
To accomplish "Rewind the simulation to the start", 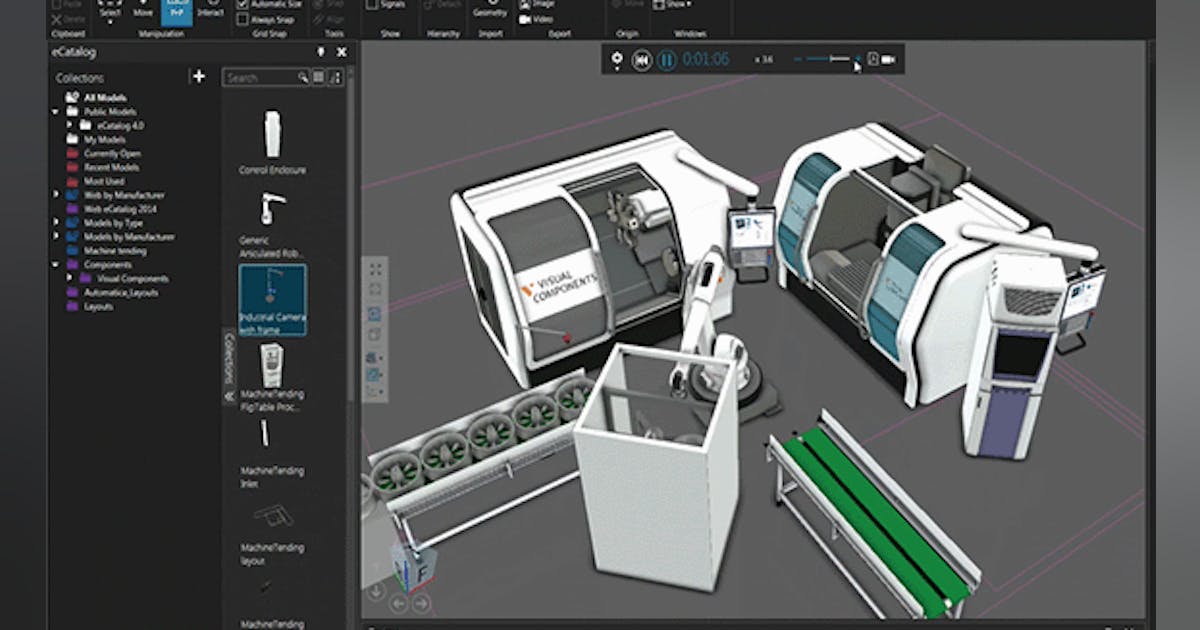I will point(642,59).
